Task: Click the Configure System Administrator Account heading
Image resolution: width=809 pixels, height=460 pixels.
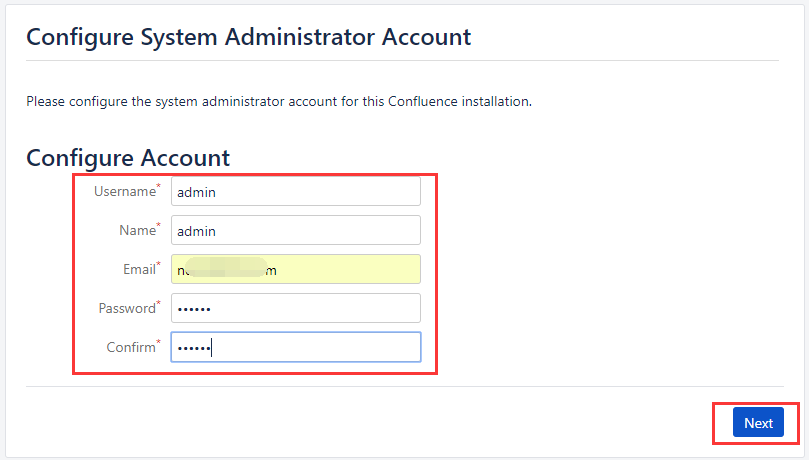Action: (249, 37)
